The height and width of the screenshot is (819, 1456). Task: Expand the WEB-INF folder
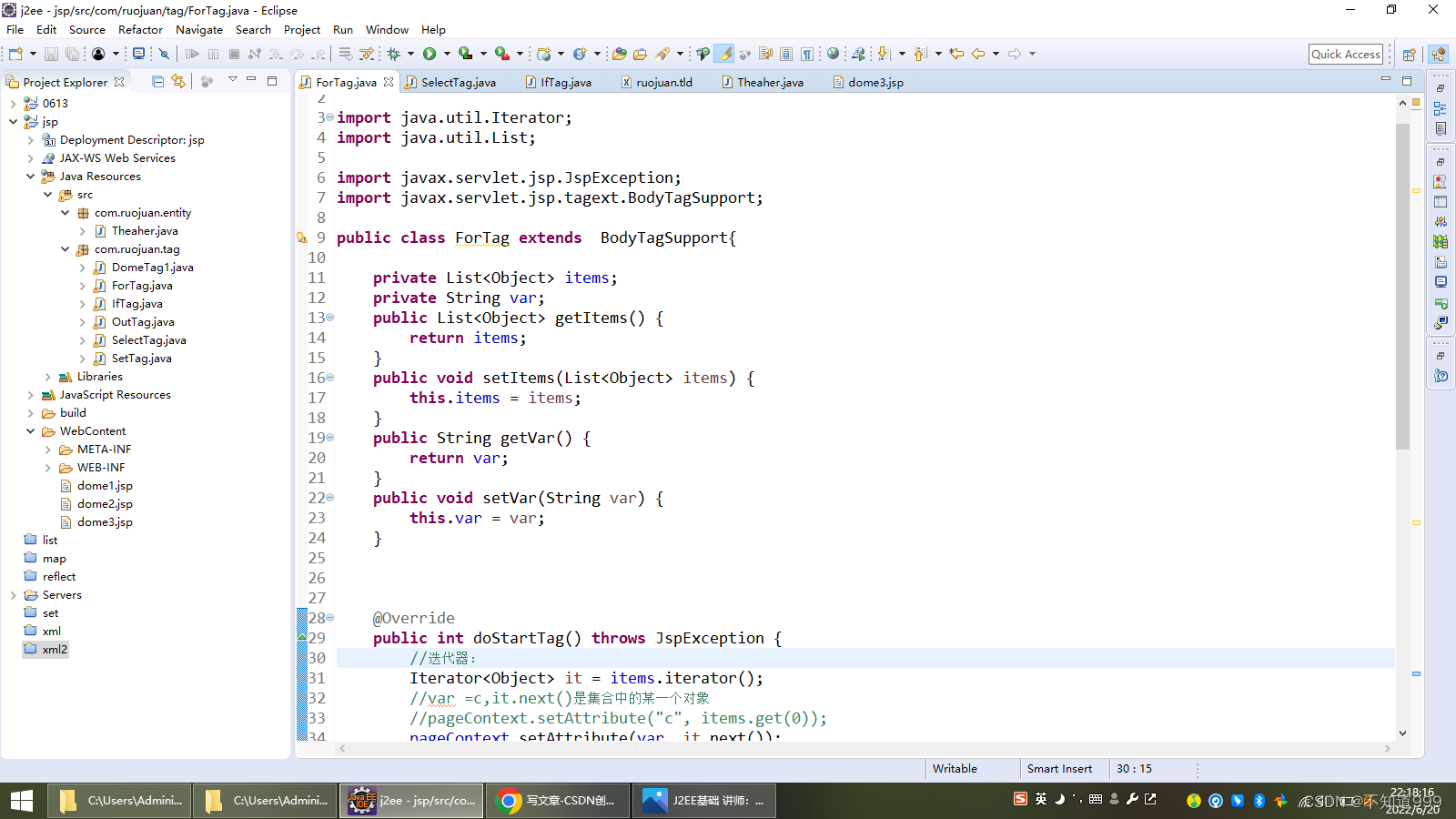pos(48,467)
